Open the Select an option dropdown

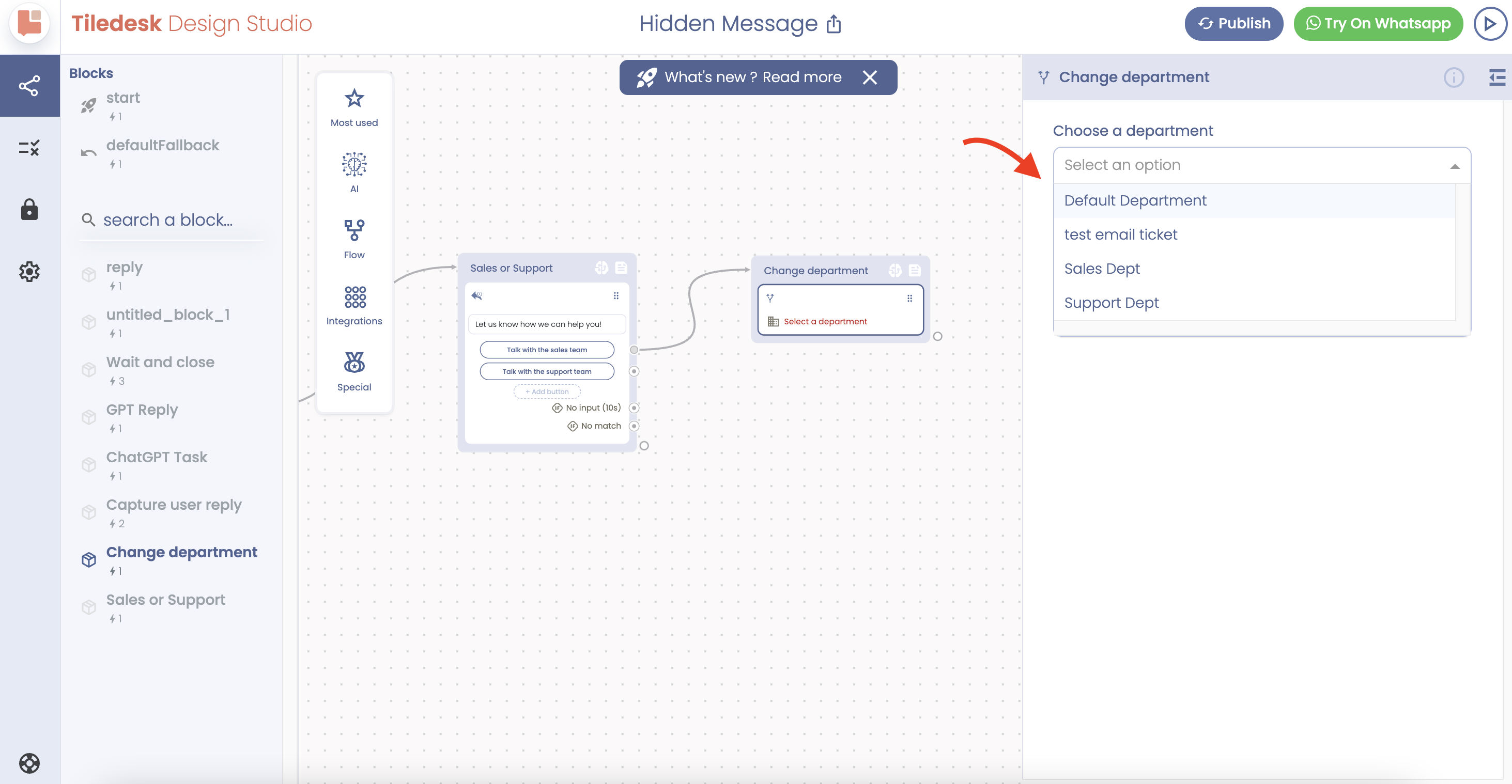coord(1261,165)
